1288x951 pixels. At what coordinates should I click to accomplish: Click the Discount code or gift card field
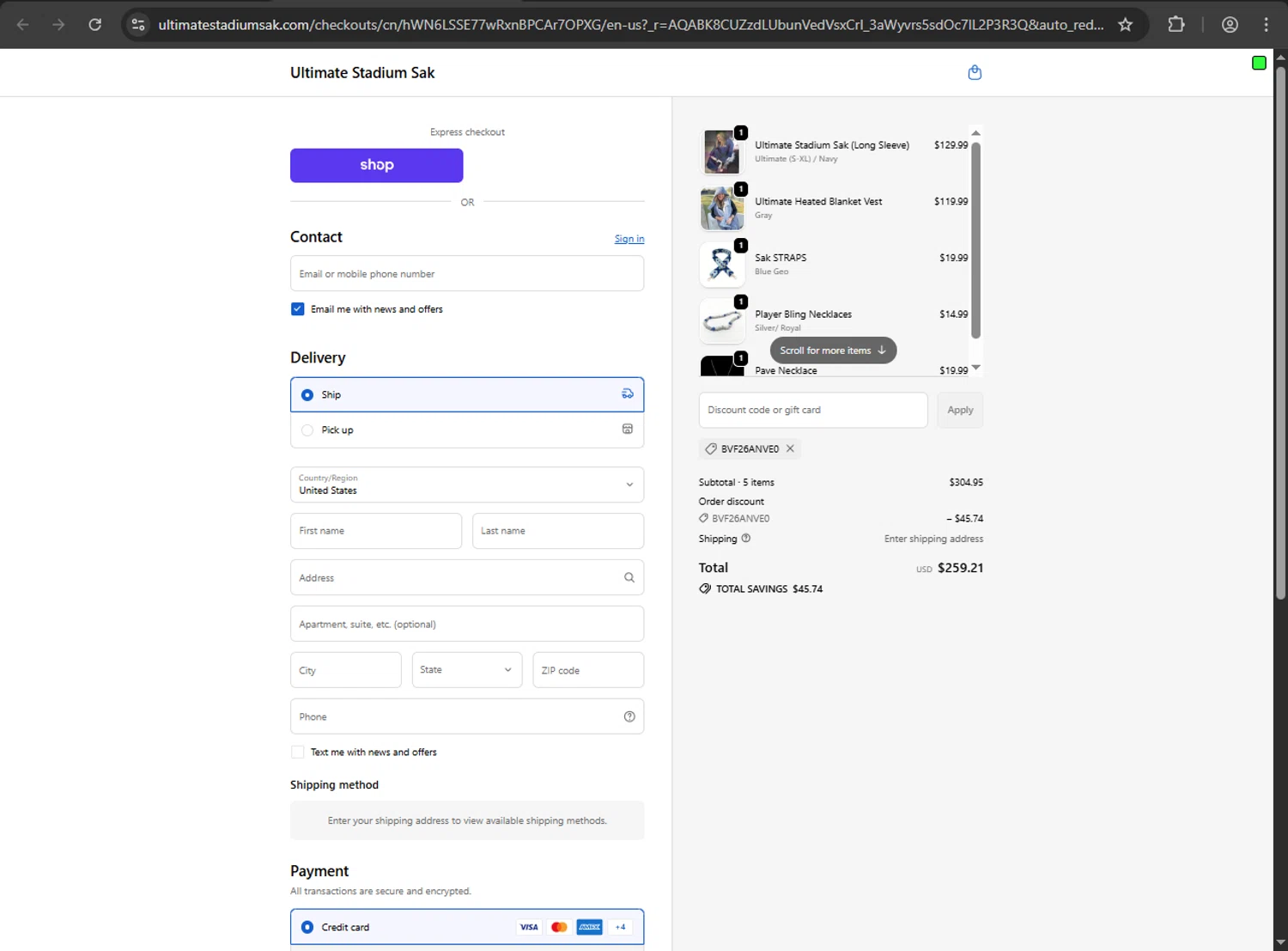pos(813,410)
